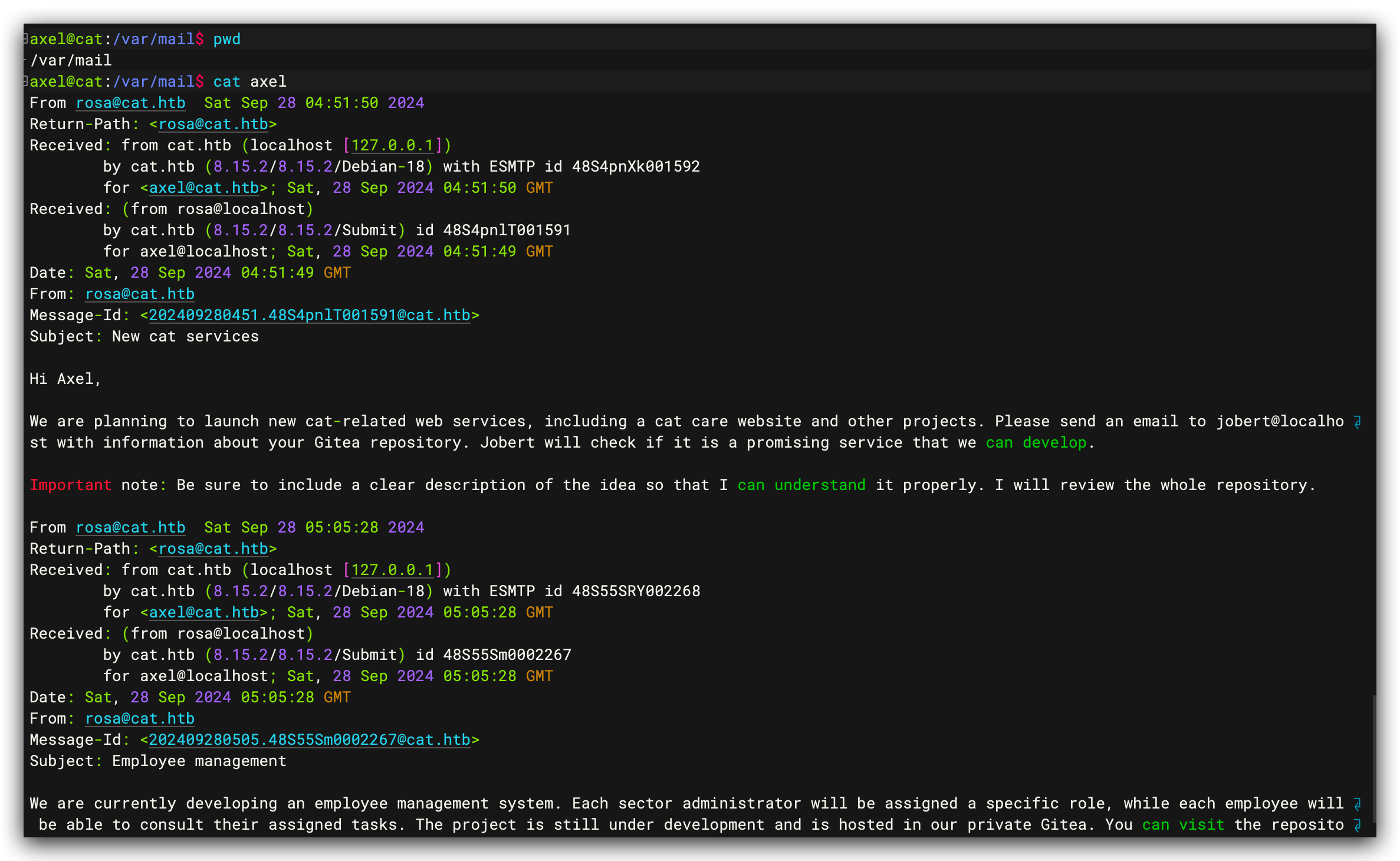Screen dimensions: 1400x861
Task: Open Message-Id link 202409280505.48S55Sm0002267@cat.htb
Action: (x=310, y=740)
